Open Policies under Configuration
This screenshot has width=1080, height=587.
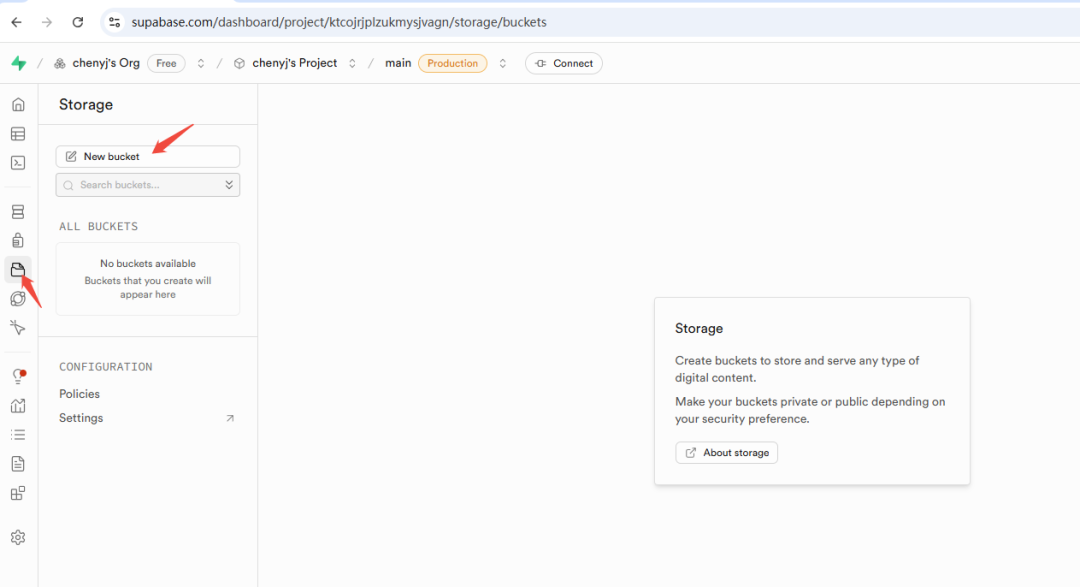(x=79, y=393)
